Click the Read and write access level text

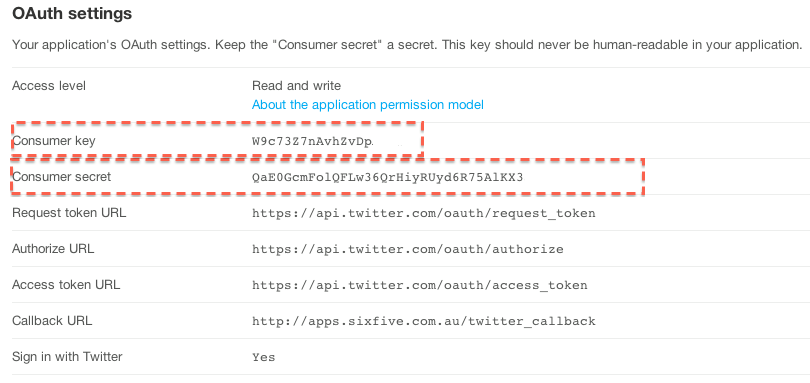(297, 85)
